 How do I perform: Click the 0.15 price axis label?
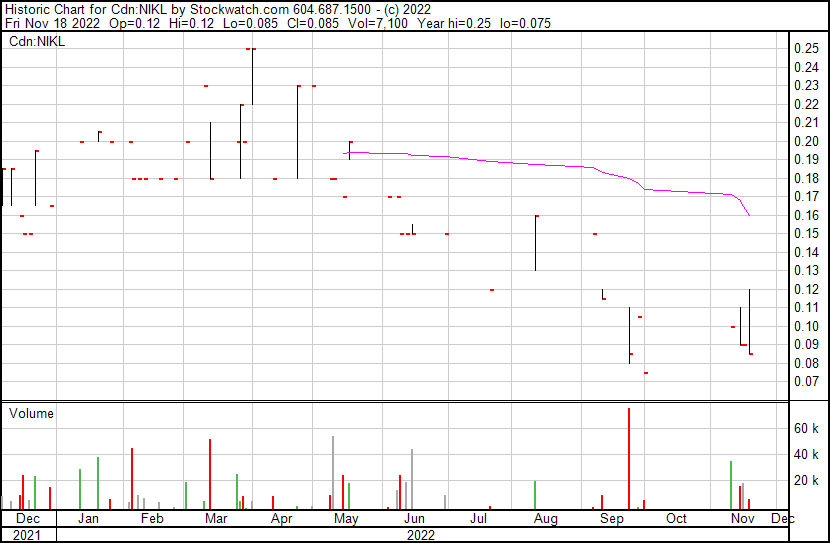point(806,233)
